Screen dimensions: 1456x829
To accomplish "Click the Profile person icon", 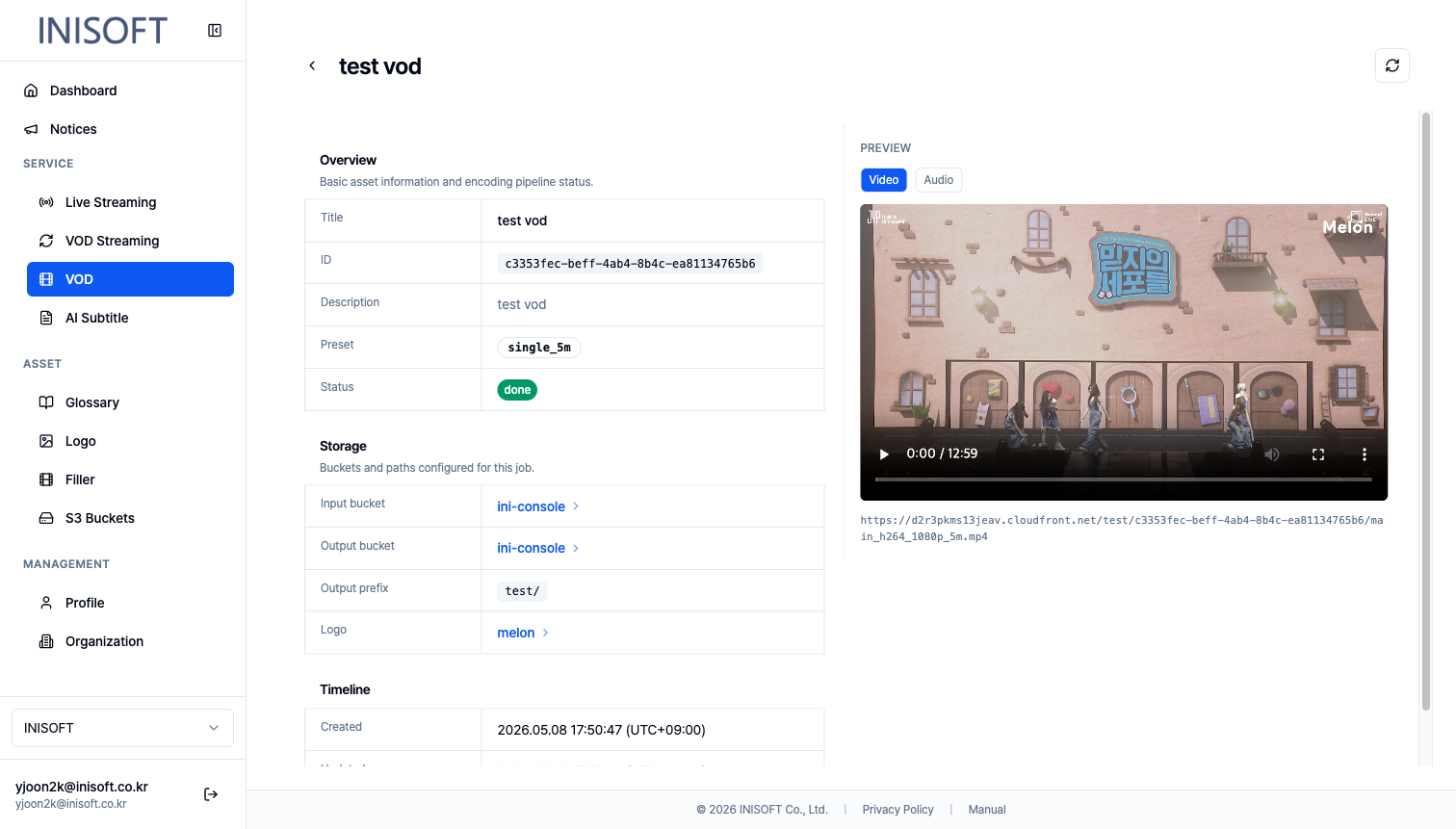I will coord(46,603).
